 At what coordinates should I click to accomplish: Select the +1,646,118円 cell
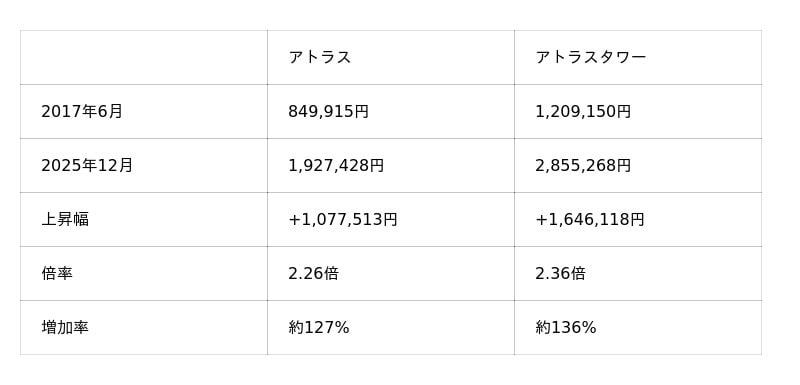590,219
